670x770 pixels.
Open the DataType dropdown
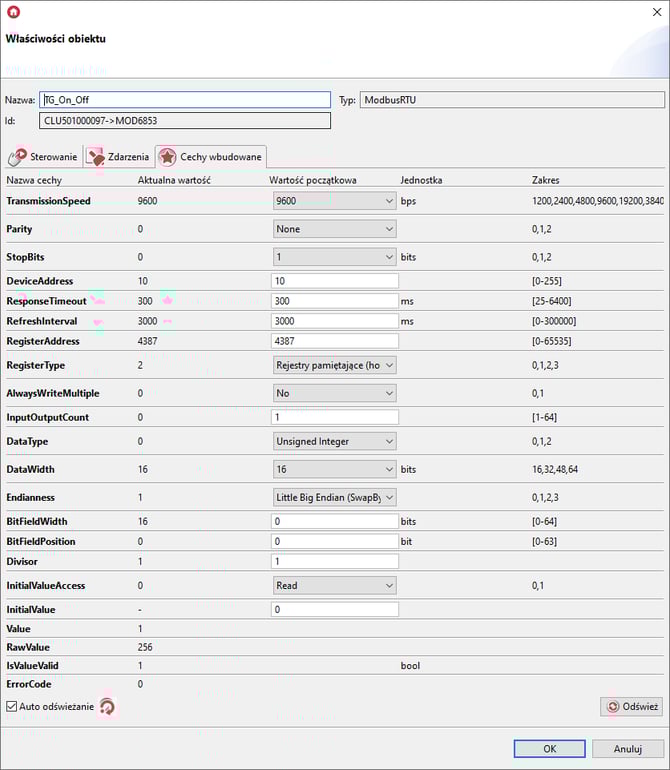tap(335, 441)
